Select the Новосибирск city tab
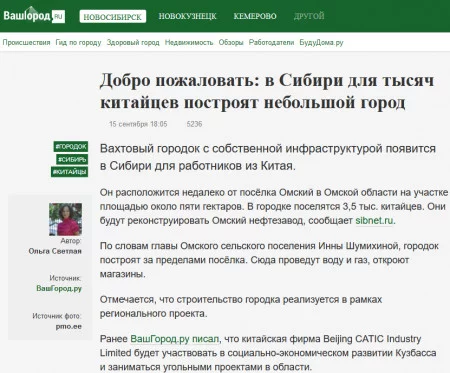The image size is (450, 373). (x=113, y=16)
